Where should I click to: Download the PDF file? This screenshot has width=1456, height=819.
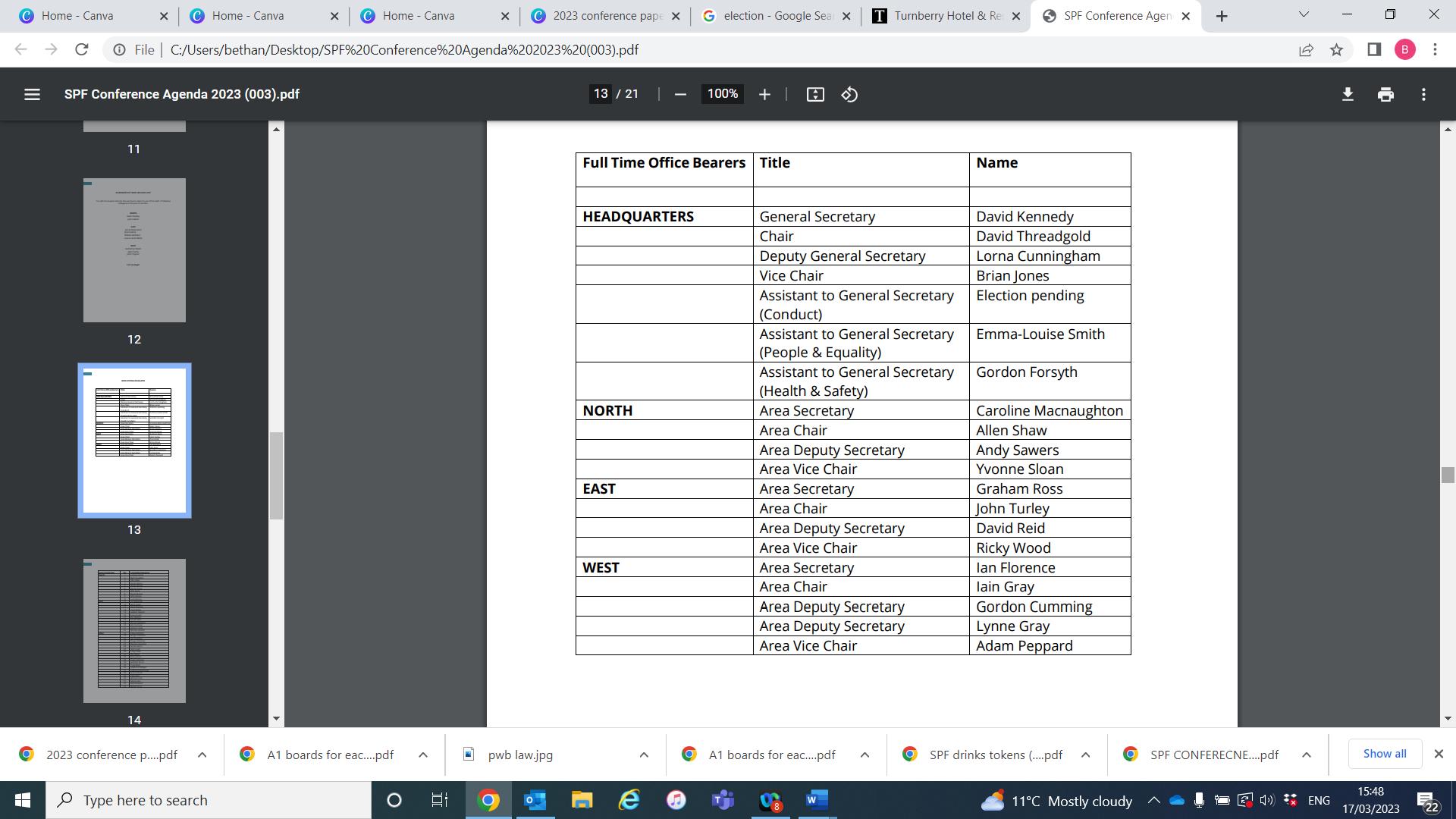(1348, 94)
